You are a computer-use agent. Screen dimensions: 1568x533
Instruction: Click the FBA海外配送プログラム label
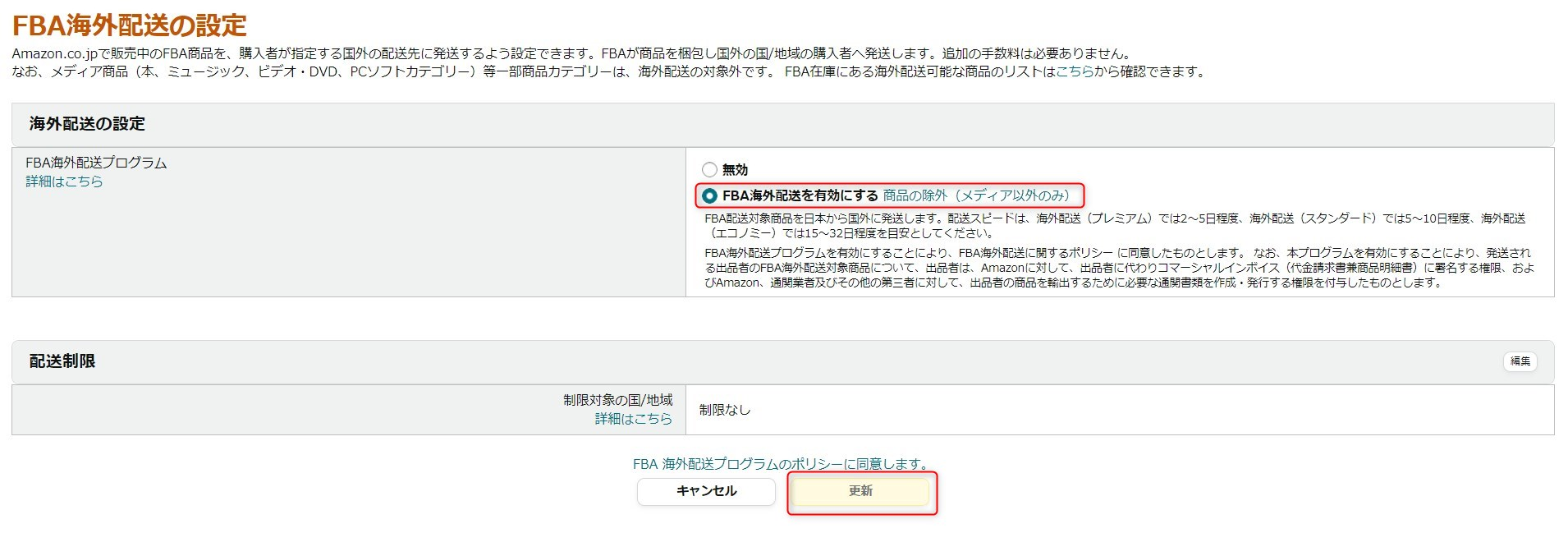96,163
